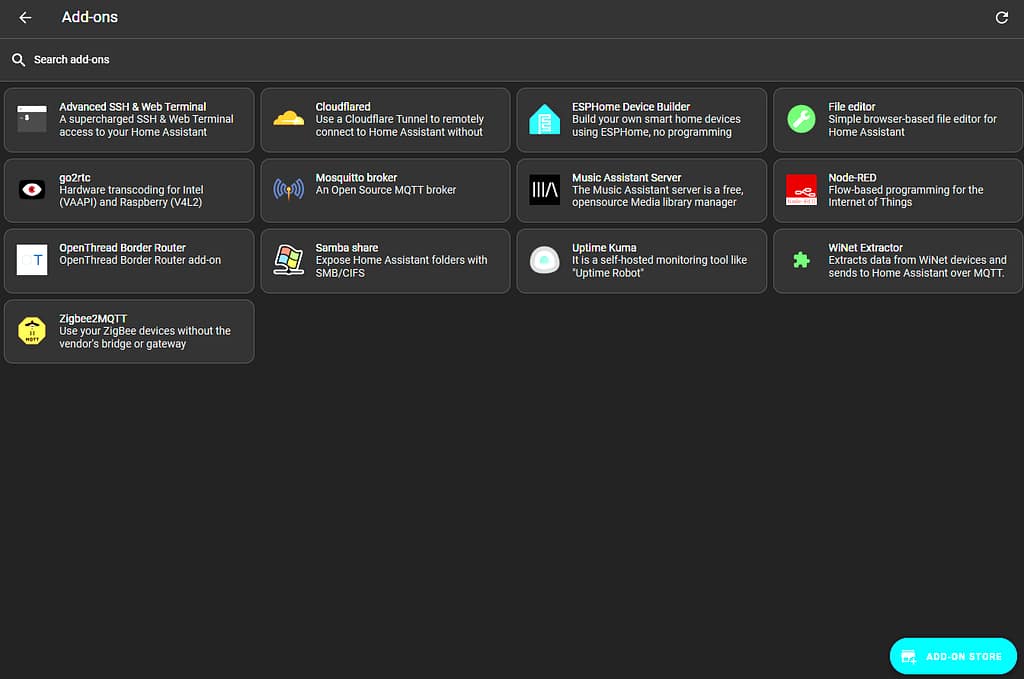Select the OpenThread Border Router title

click(122, 247)
